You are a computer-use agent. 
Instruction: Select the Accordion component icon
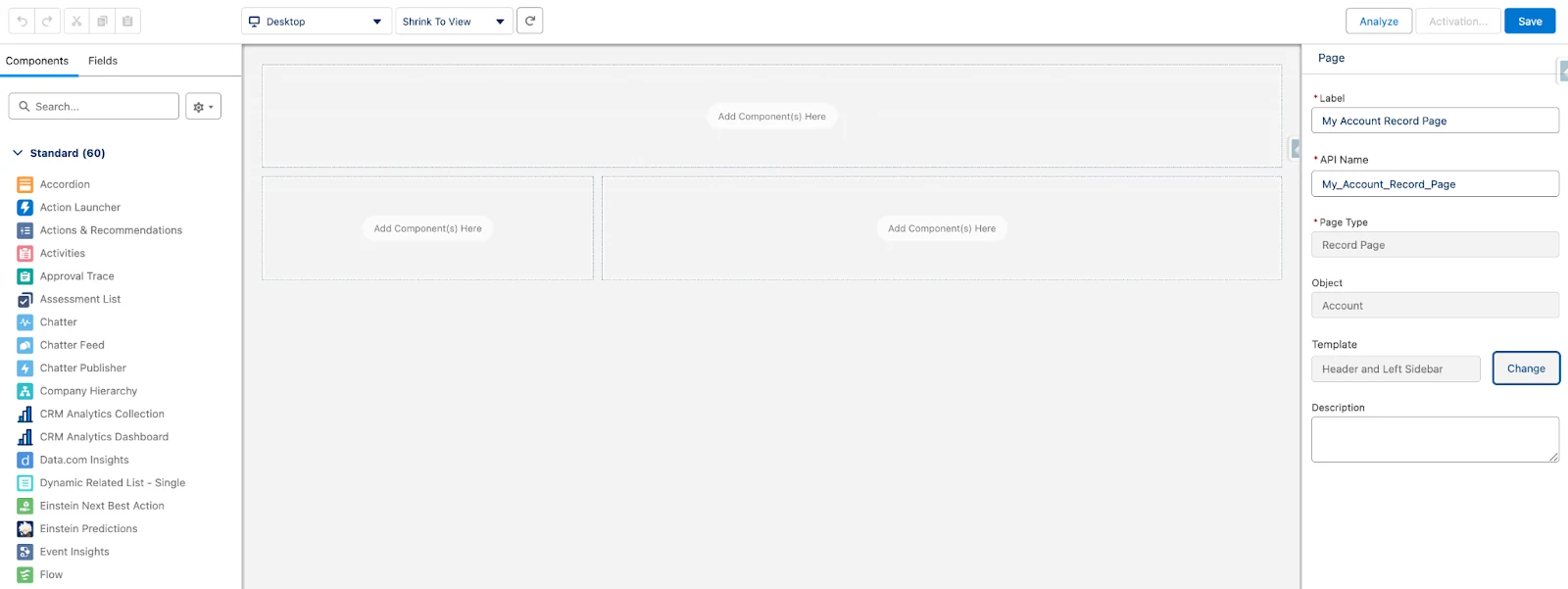[x=25, y=184]
